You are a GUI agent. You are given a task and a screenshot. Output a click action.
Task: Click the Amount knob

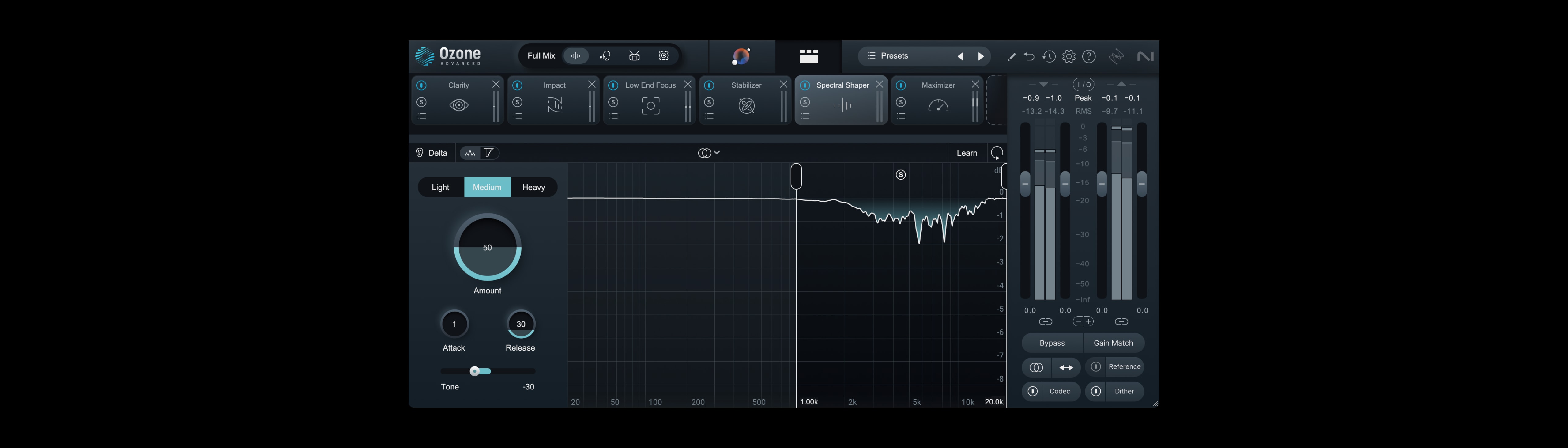click(487, 247)
